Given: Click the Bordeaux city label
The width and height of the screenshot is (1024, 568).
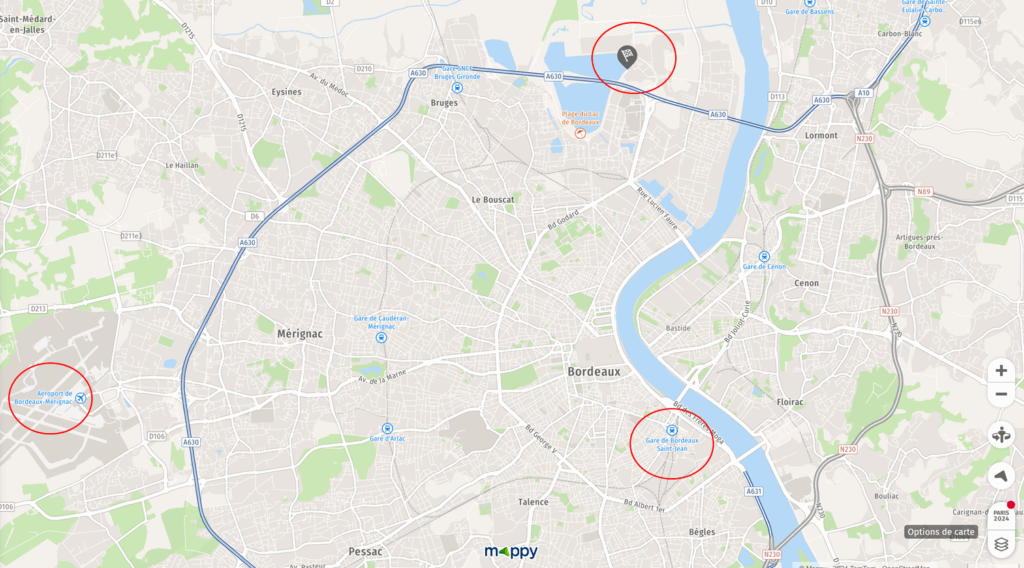Looking at the screenshot, I should click(594, 371).
